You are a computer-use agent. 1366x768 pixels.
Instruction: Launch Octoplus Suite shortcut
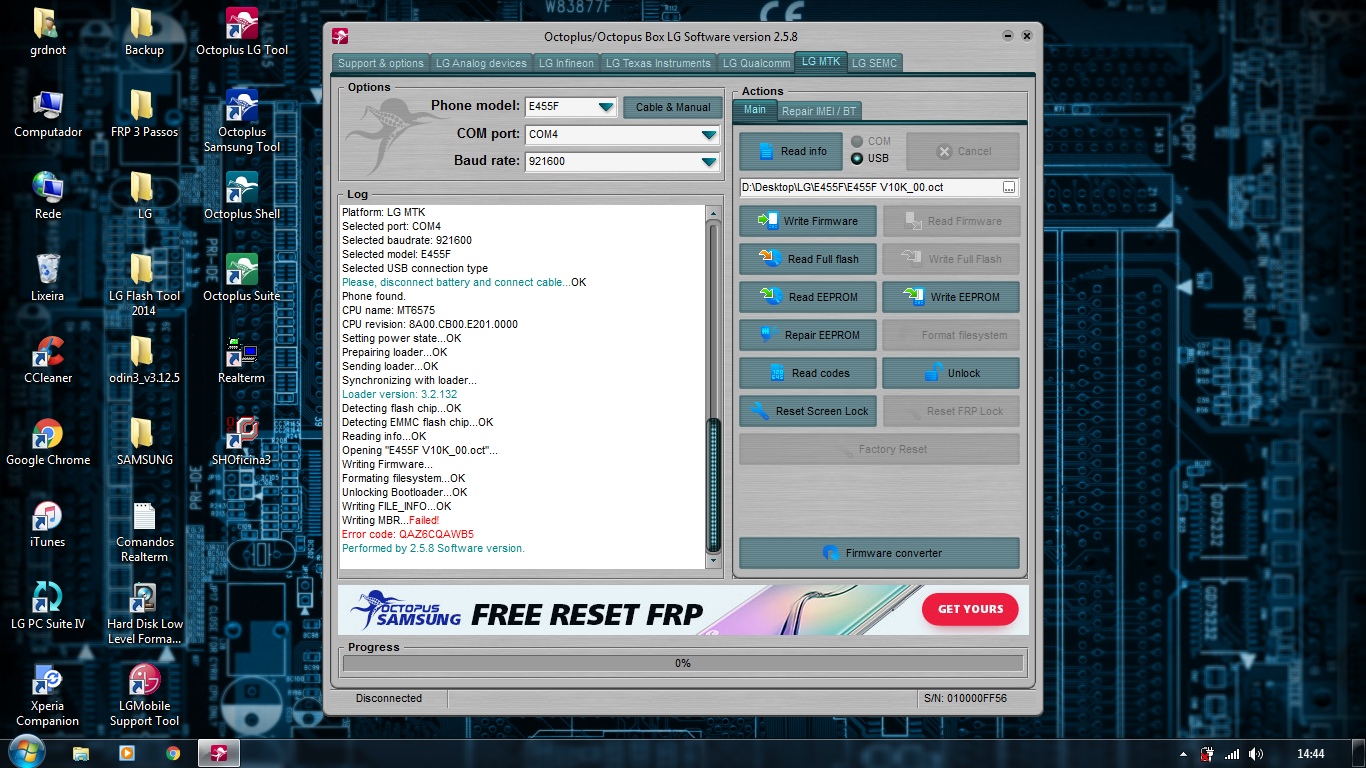[x=242, y=277]
